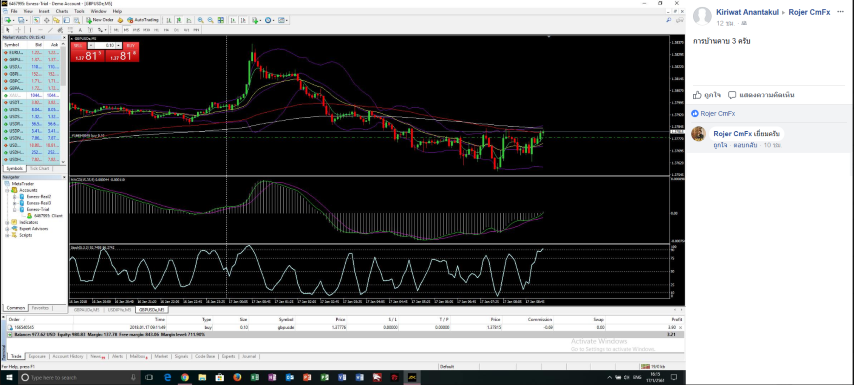The image size is (854, 385).
Task: Select the text label tool
Action: tap(80, 30)
